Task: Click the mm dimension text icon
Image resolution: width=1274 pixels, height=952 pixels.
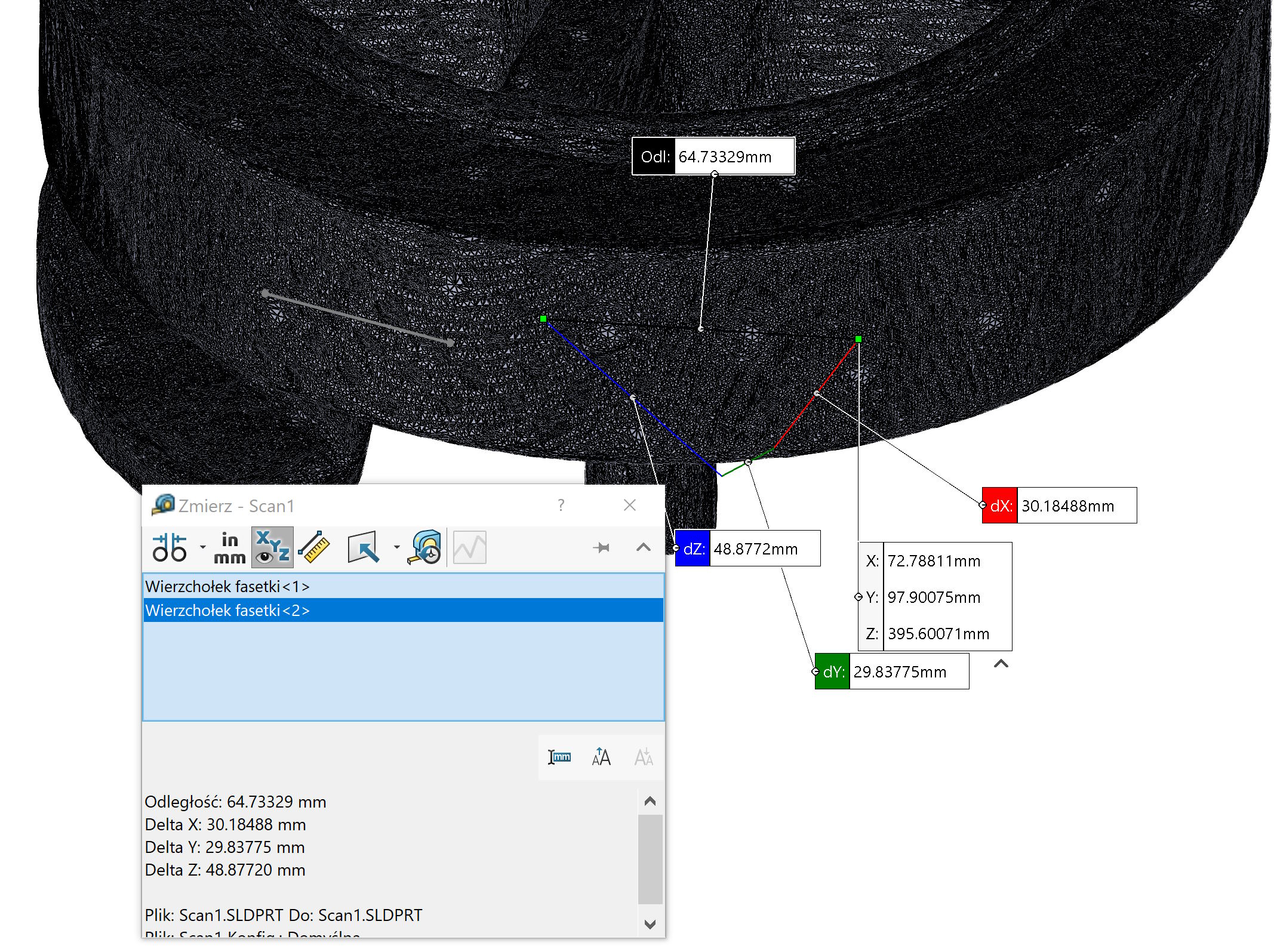Action: pyautogui.click(x=559, y=757)
